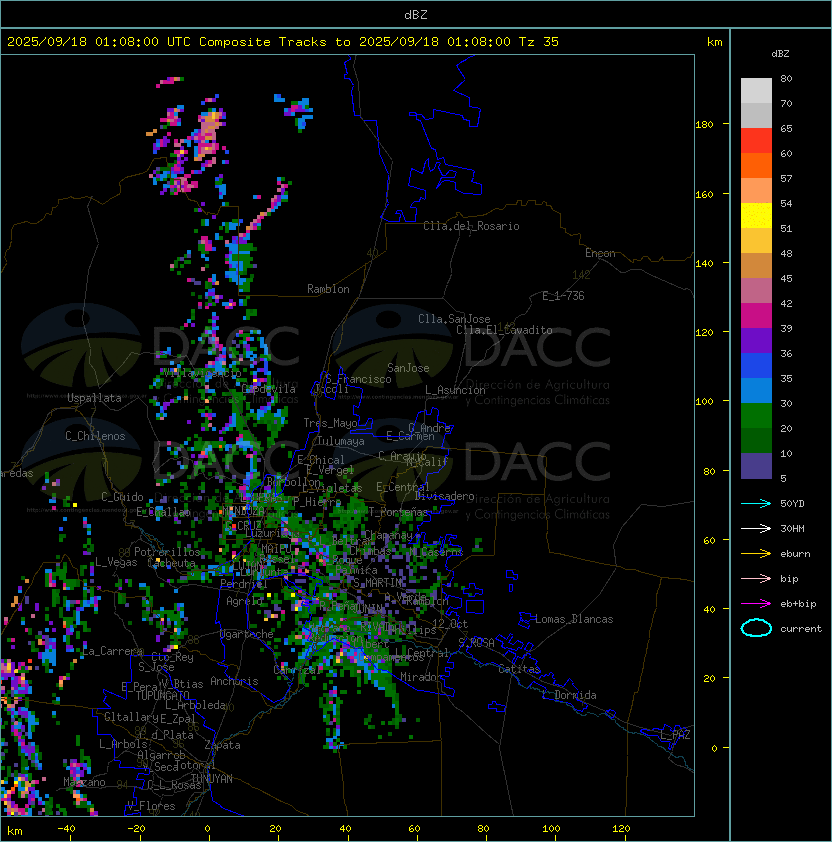The height and width of the screenshot is (842, 832).
Task: Click the magenta eb+bip arrow legend icon
Action: pyautogui.click(x=756, y=604)
